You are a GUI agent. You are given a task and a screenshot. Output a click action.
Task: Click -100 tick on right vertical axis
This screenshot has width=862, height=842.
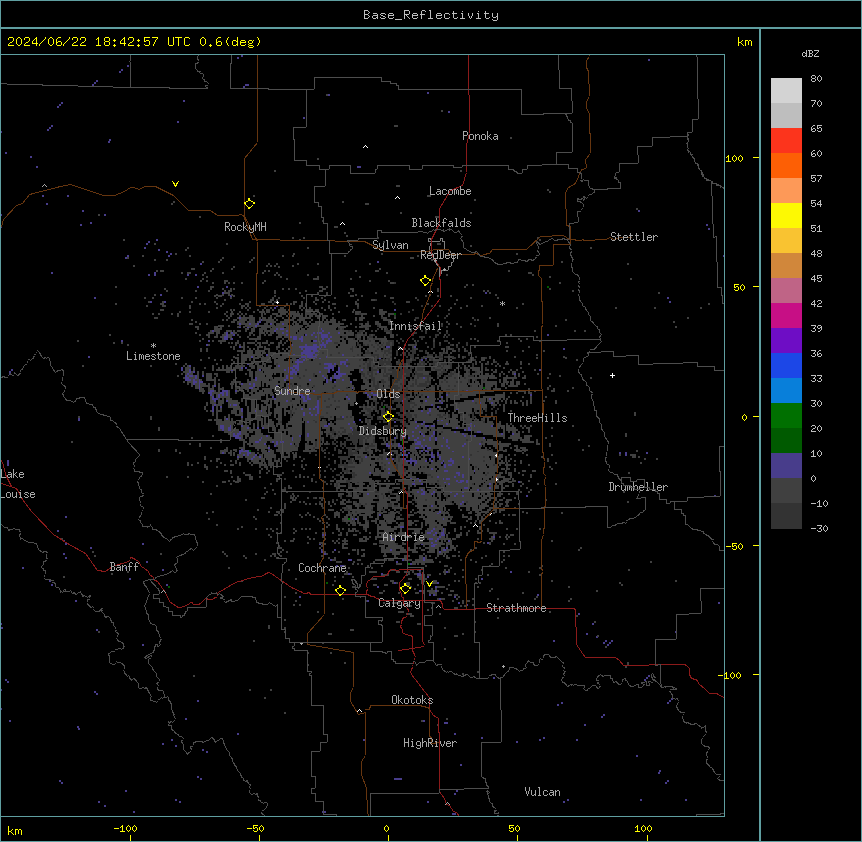730,675
